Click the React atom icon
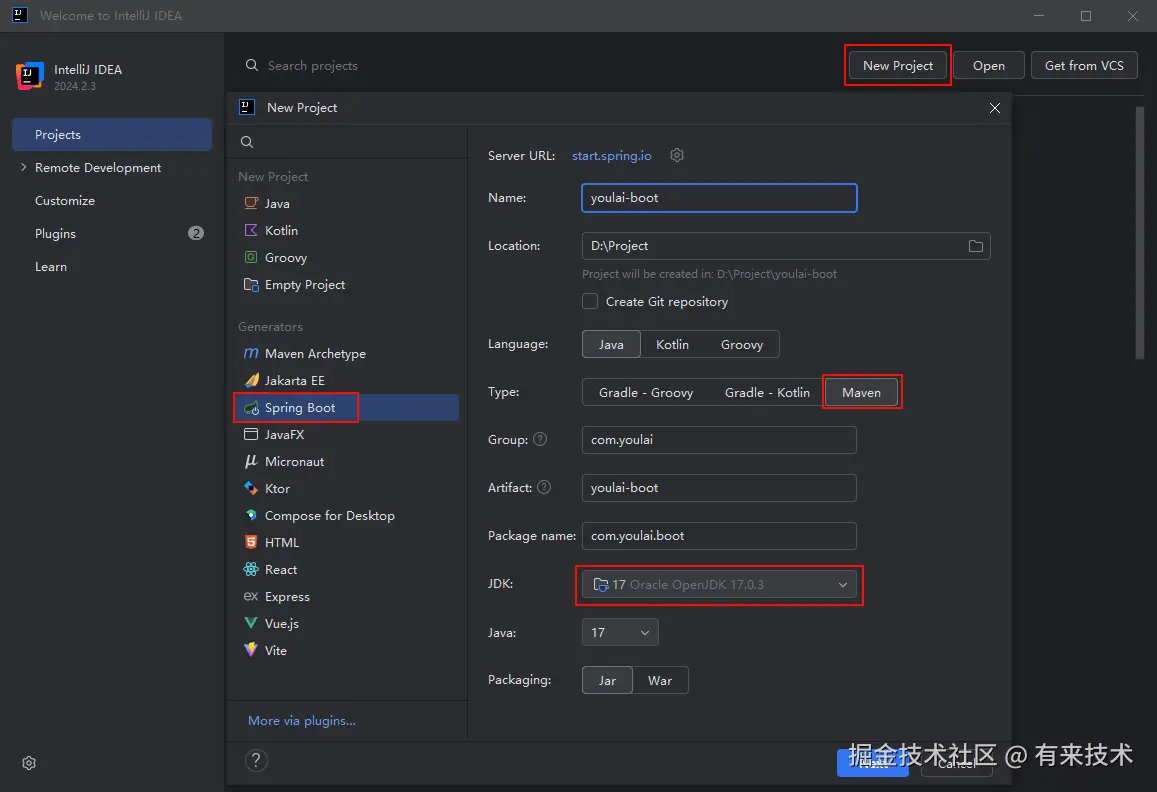The height and width of the screenshot is (792, 1157). pyautogui.click(x=251, y=569)
